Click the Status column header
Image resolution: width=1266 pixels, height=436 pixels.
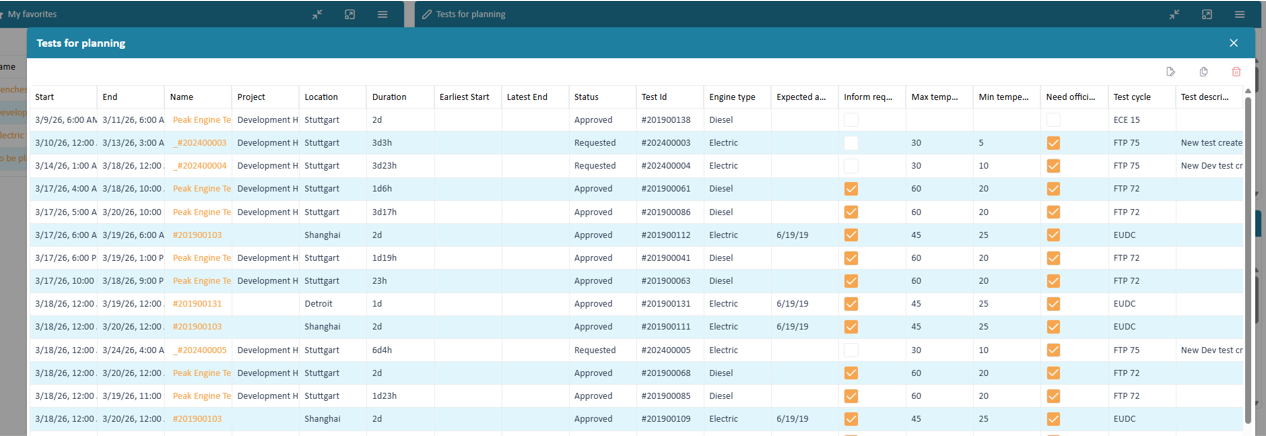(x=602, y=97)
